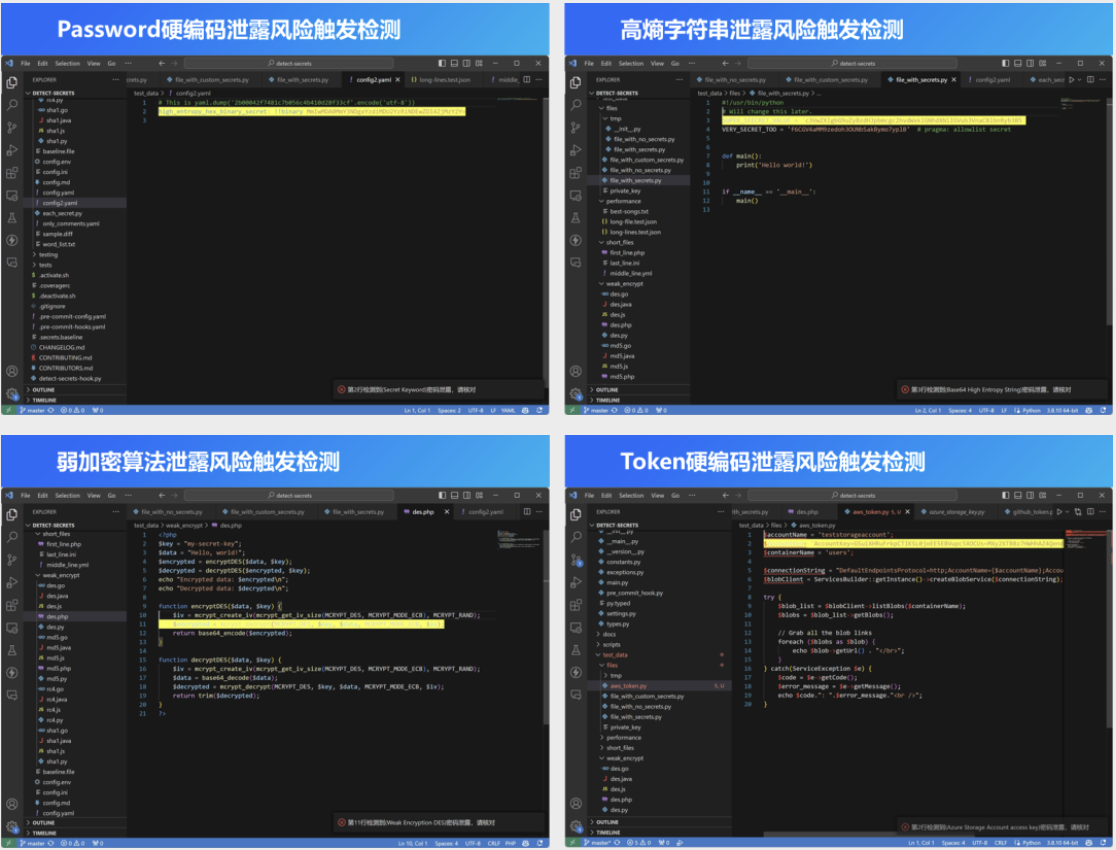Open Extensions icon in bottom-left weak-encryption window

12,605
